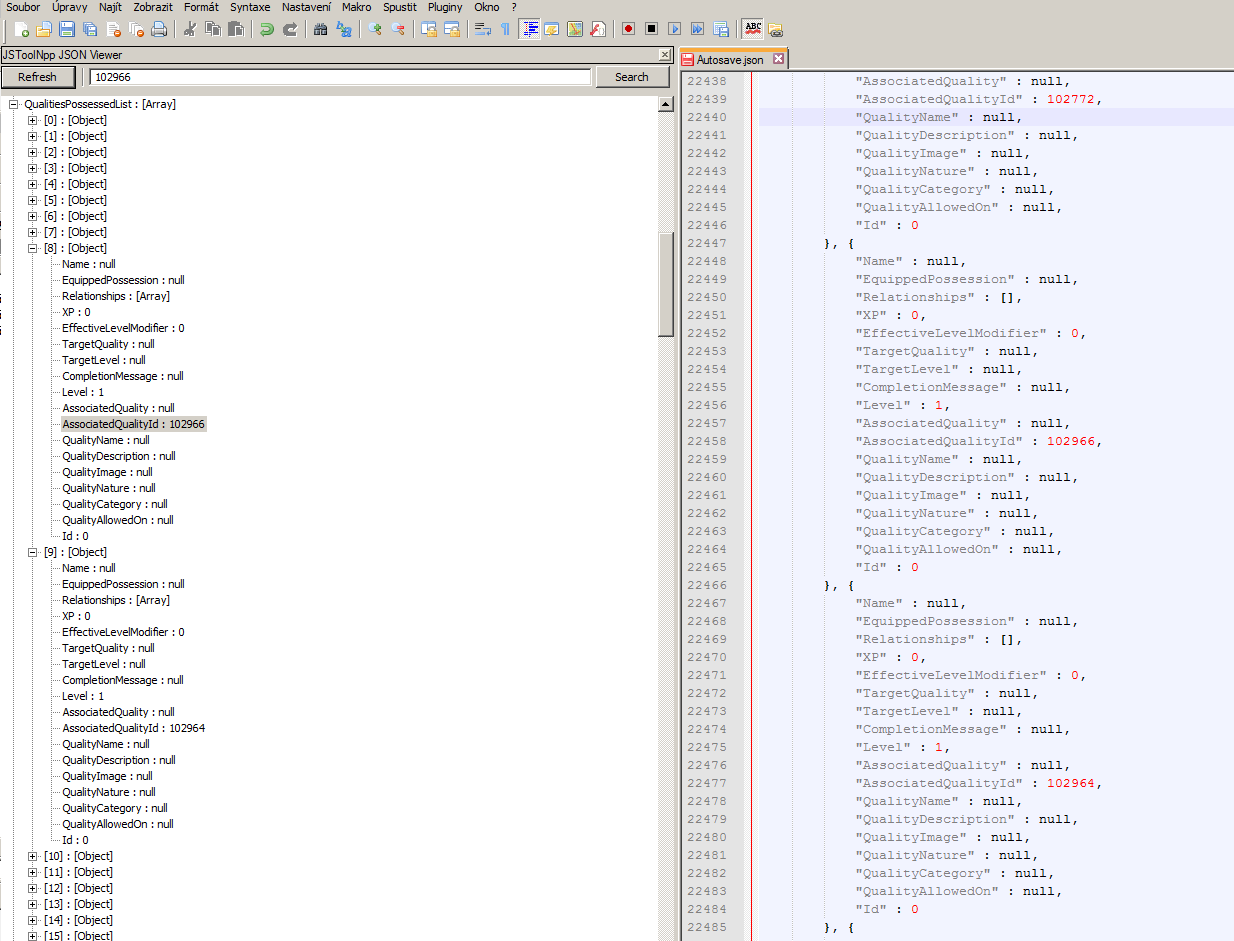Close the Autosave.json tab

778,60
